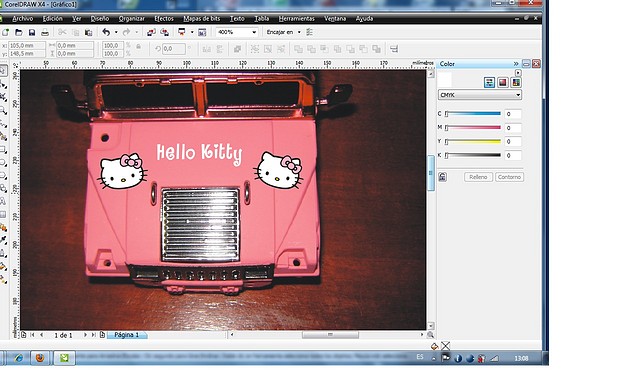Click the Import icon
This screenshot has height=384, width=640.
(x=151, y=32)
